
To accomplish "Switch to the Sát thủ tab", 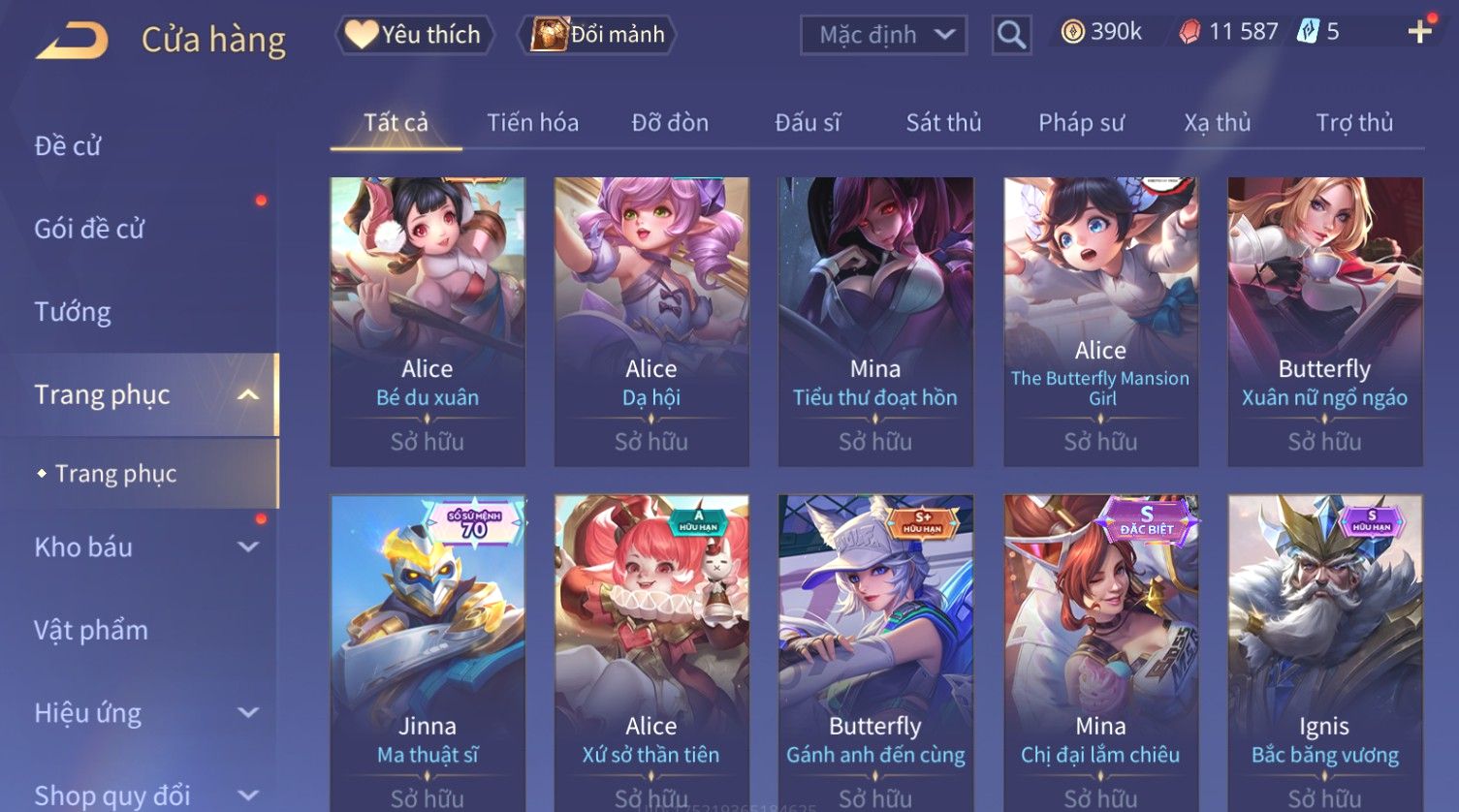I will pyautogui.click(x=943, y=122).
